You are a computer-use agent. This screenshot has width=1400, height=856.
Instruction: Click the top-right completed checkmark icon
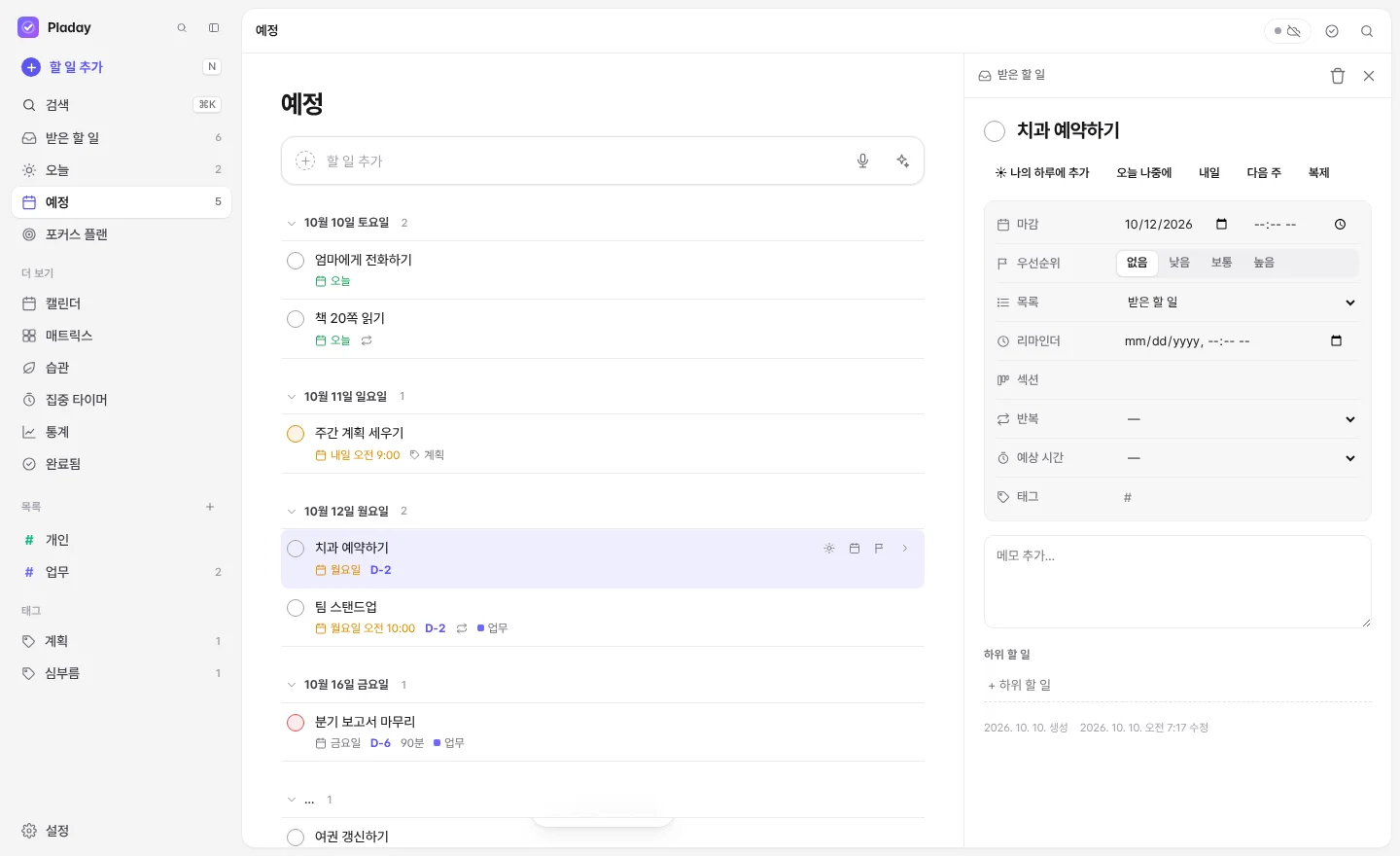(1332, 31)
